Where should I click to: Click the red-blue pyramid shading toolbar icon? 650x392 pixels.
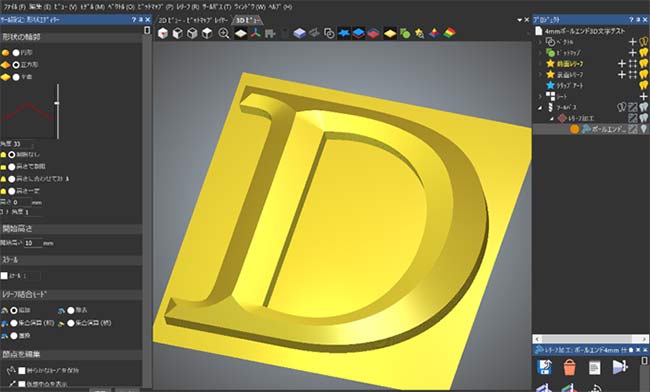(x=434, y=33)
